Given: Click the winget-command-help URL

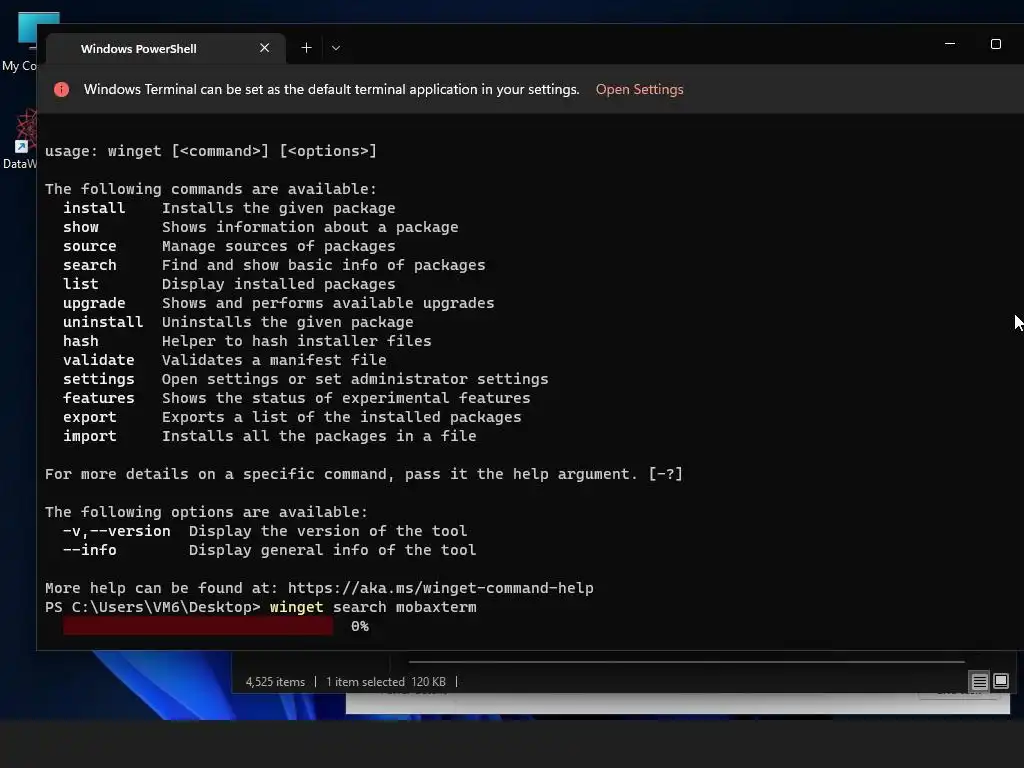Looking at the screenshot, I should (x=440, y=588).
